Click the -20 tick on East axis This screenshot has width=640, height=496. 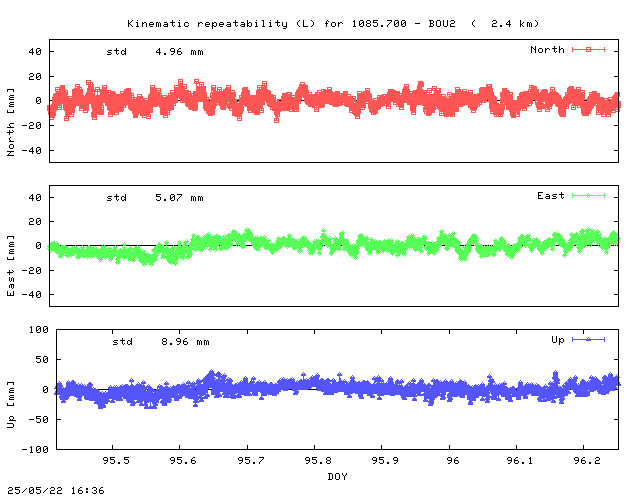(31, 270)
